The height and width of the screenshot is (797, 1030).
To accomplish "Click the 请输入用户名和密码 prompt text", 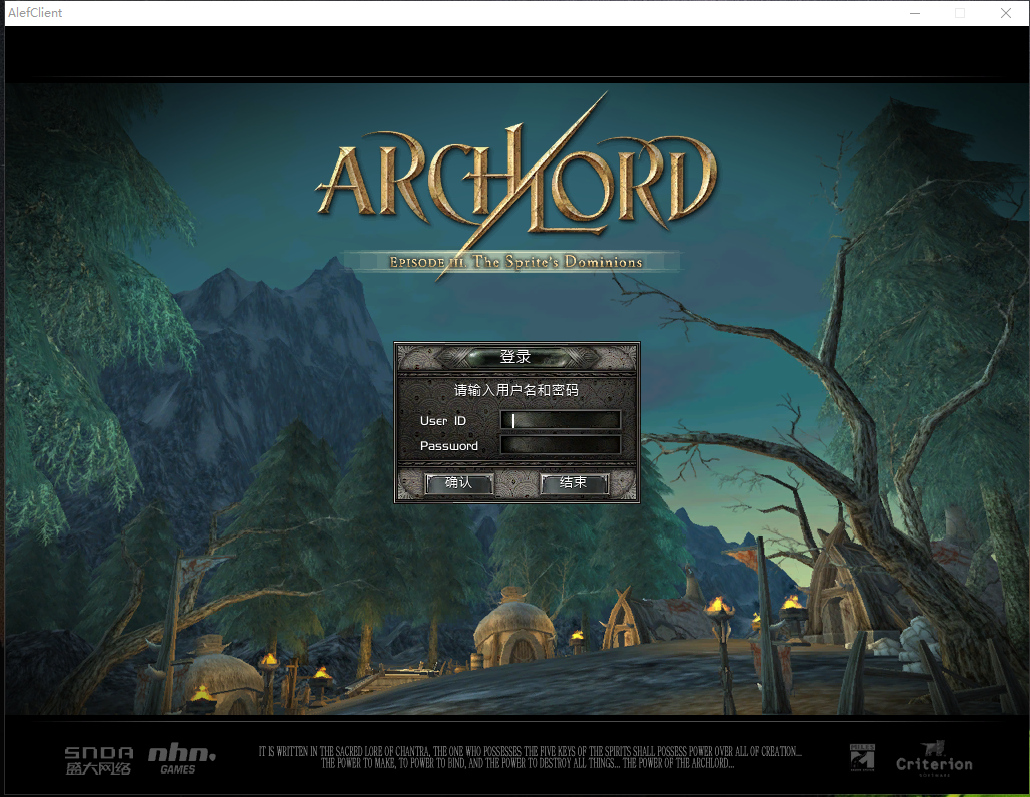I will (516, 390).
